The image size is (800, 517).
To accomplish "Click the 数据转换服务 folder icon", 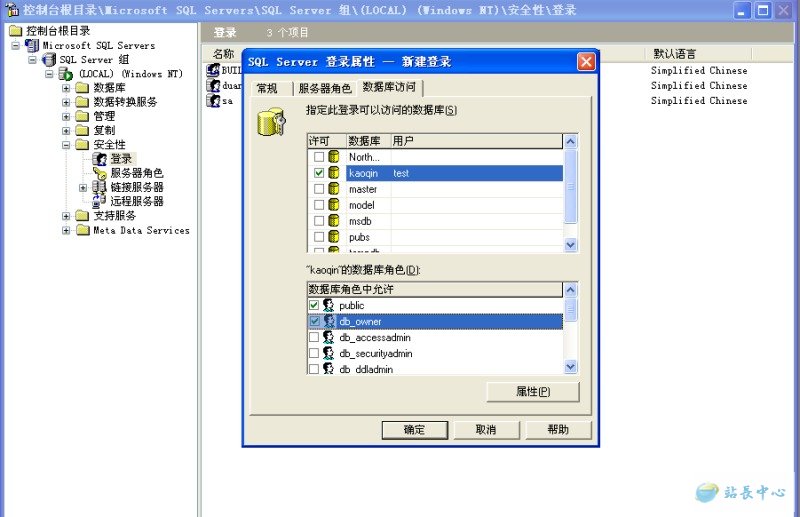I will pos(82,102).
